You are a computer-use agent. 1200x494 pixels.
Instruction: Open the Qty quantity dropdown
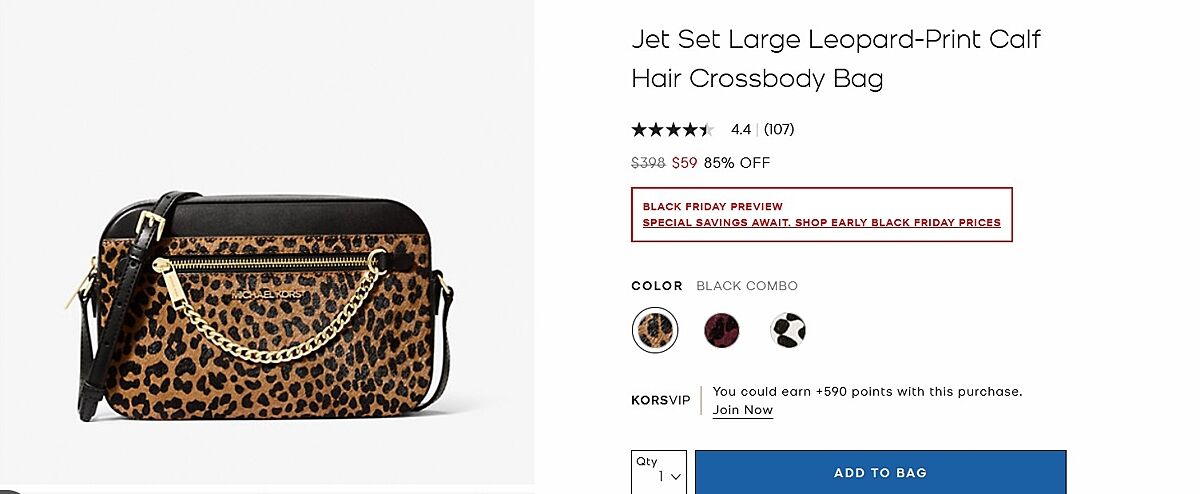tap(659, 472)
